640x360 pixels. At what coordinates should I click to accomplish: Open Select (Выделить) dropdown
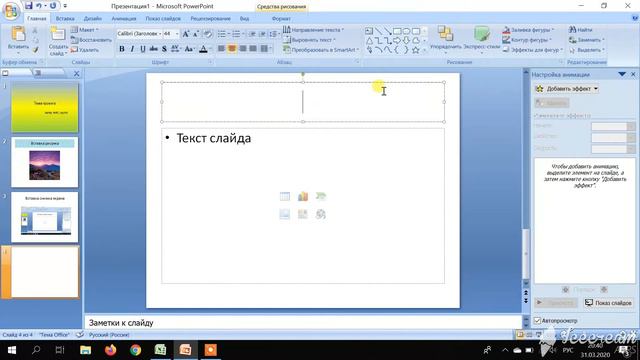click(x=587, y=50)
